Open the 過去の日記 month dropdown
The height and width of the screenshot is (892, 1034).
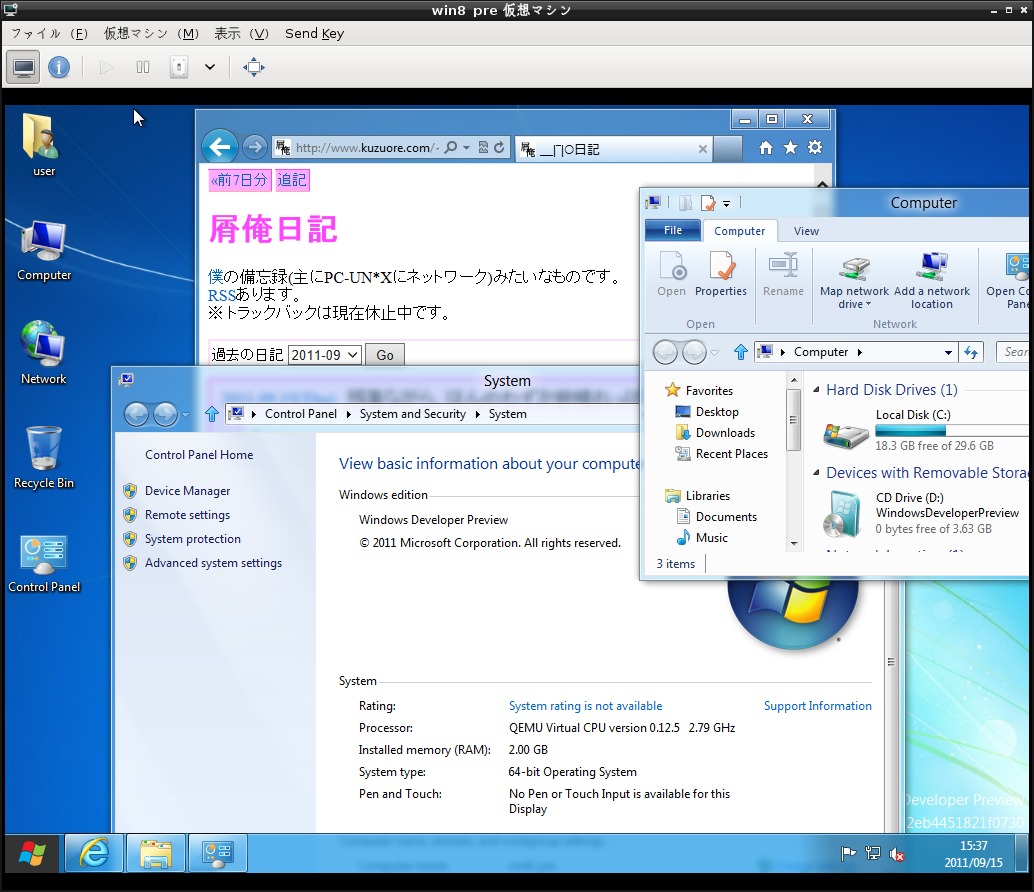pos(324,355)
